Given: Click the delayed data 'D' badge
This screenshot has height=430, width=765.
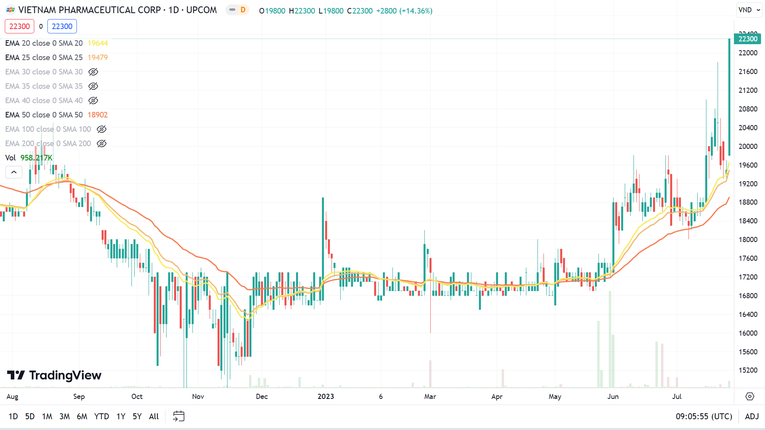Looking at the screenshot, I should (242, 10).
